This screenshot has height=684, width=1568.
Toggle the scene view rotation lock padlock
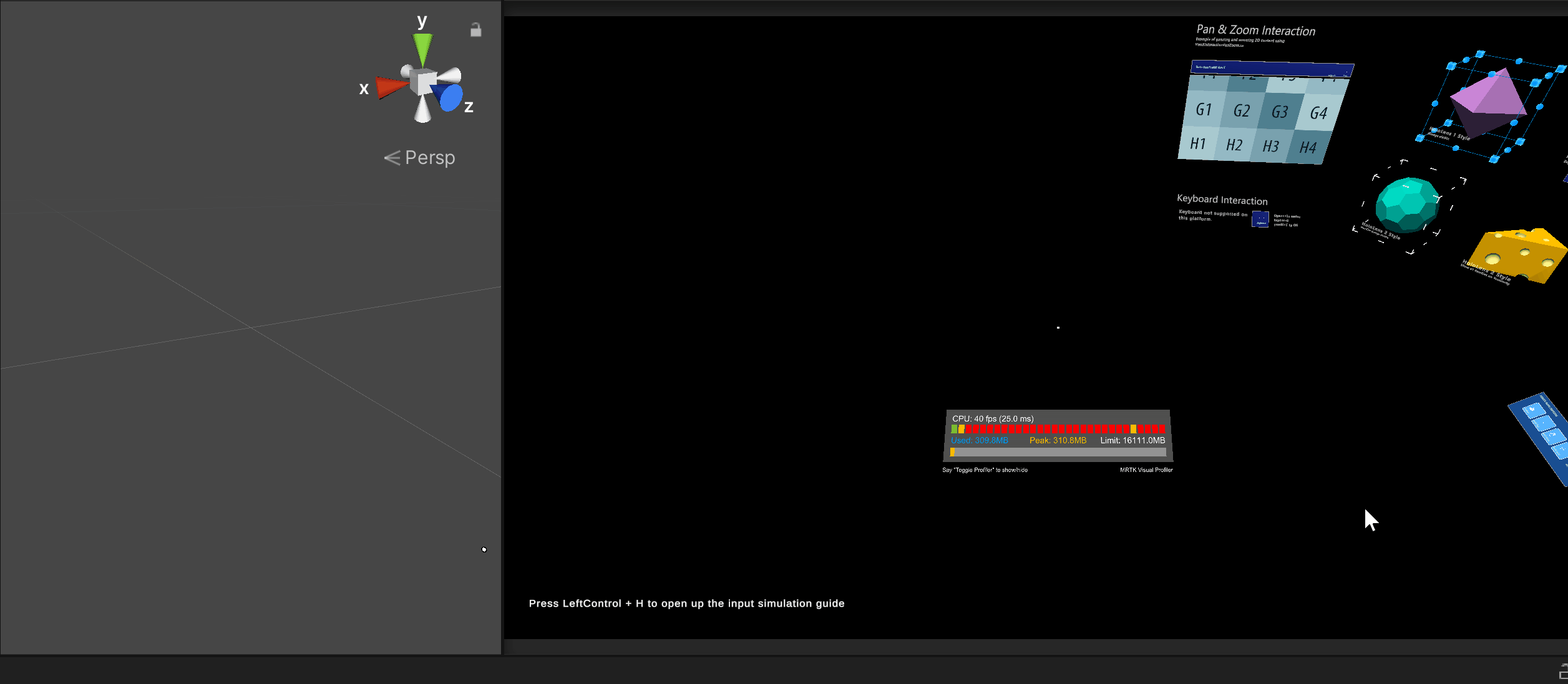(475, 29)
